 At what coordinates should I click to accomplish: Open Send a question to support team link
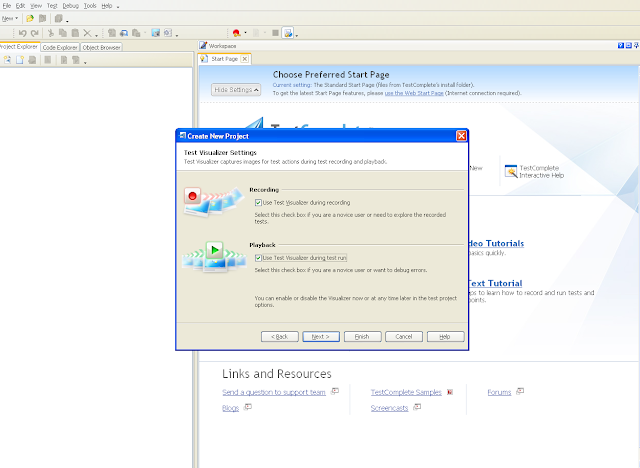274,392
